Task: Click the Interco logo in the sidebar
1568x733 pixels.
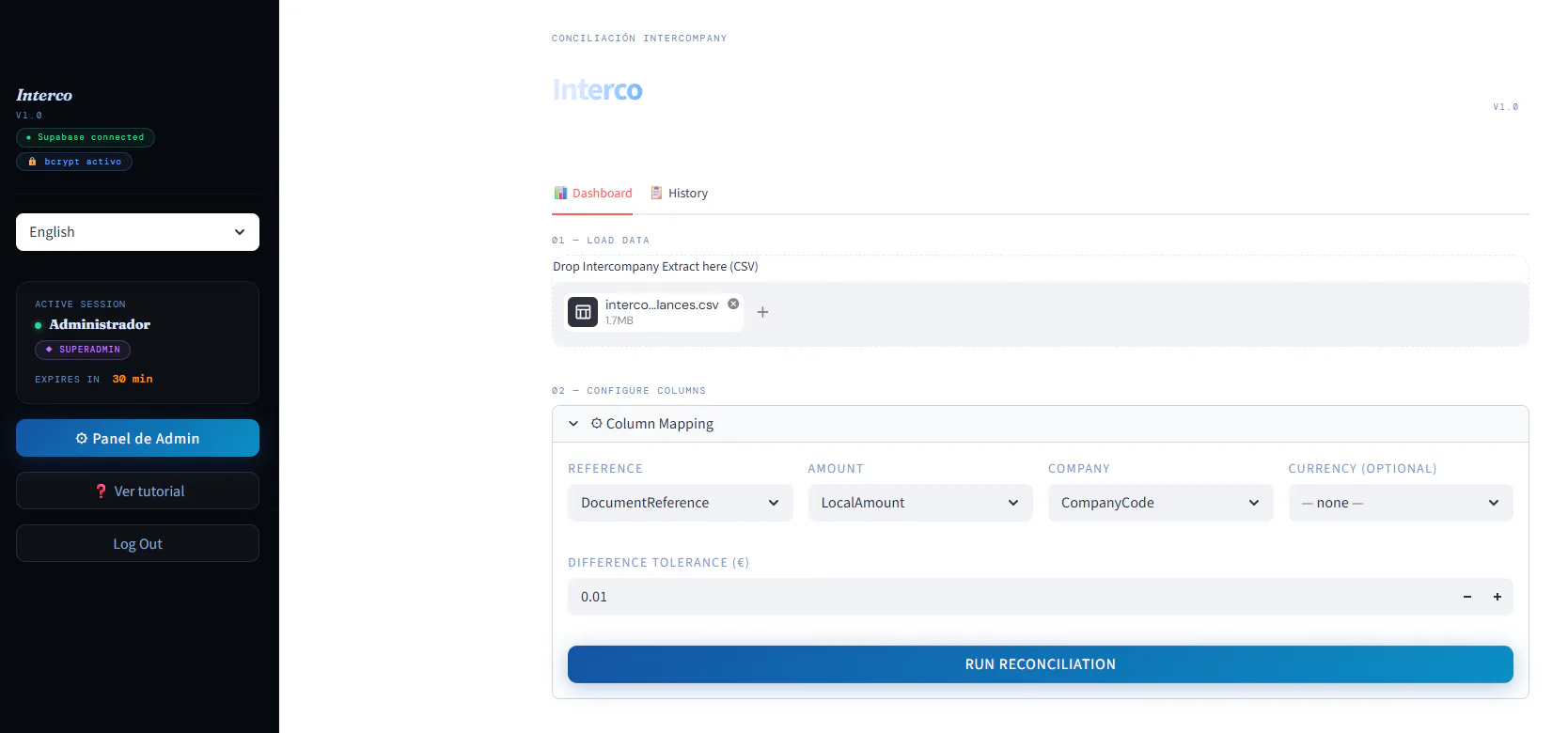Action: [44, 95]
